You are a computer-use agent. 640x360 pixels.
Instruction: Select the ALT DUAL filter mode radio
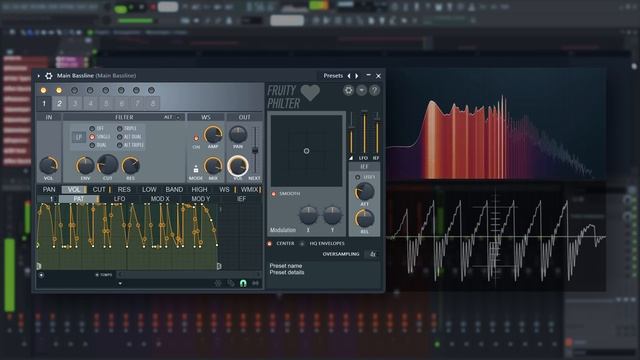(120, 137)
